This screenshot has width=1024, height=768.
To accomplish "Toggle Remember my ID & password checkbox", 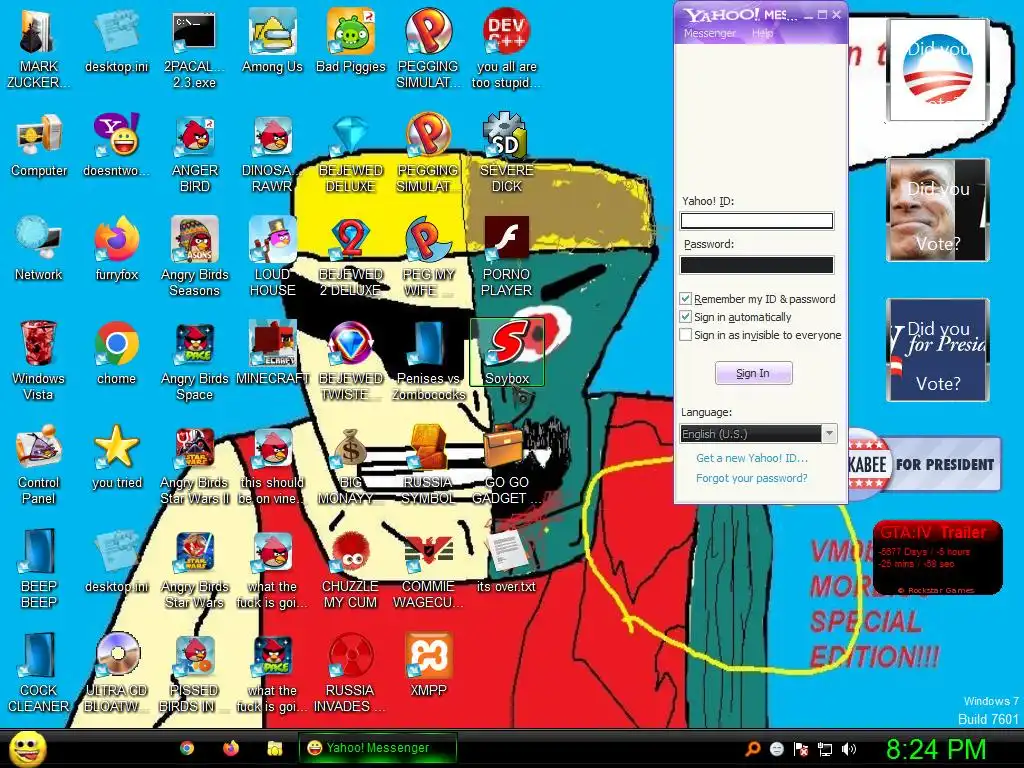I will click(686, 299).
